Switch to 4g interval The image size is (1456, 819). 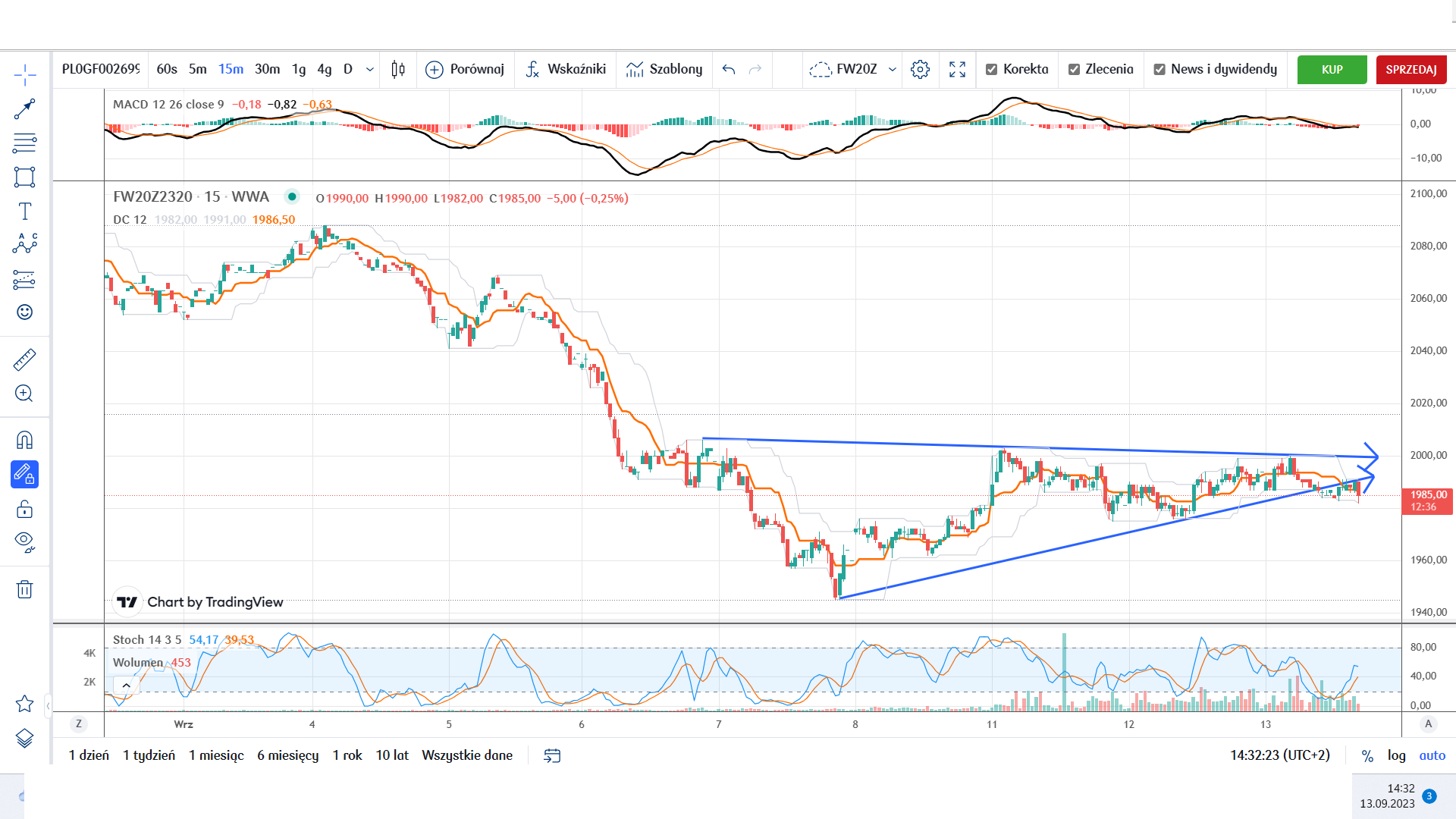(325, 69)
